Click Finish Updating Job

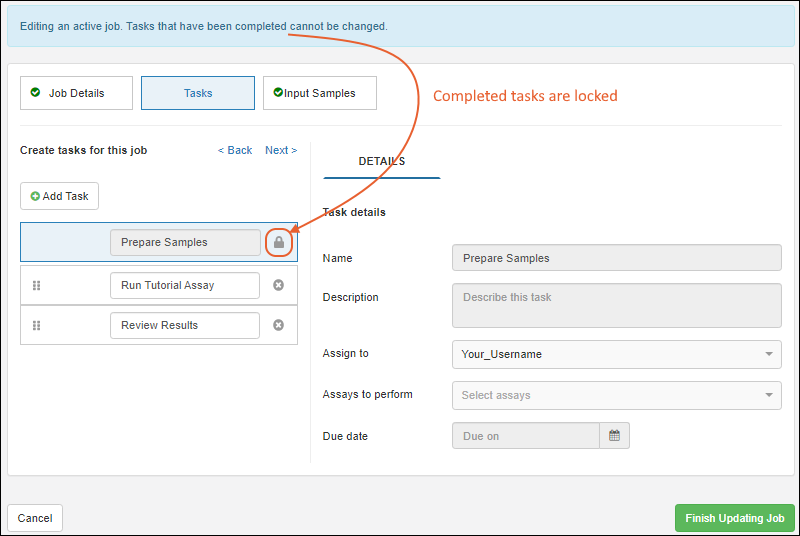click(x=734, y=518)
